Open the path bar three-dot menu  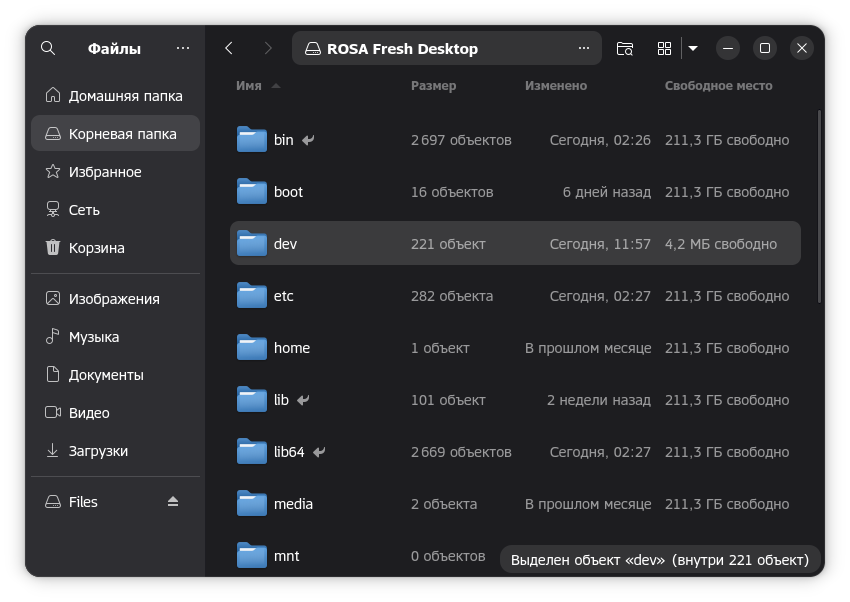584,48
